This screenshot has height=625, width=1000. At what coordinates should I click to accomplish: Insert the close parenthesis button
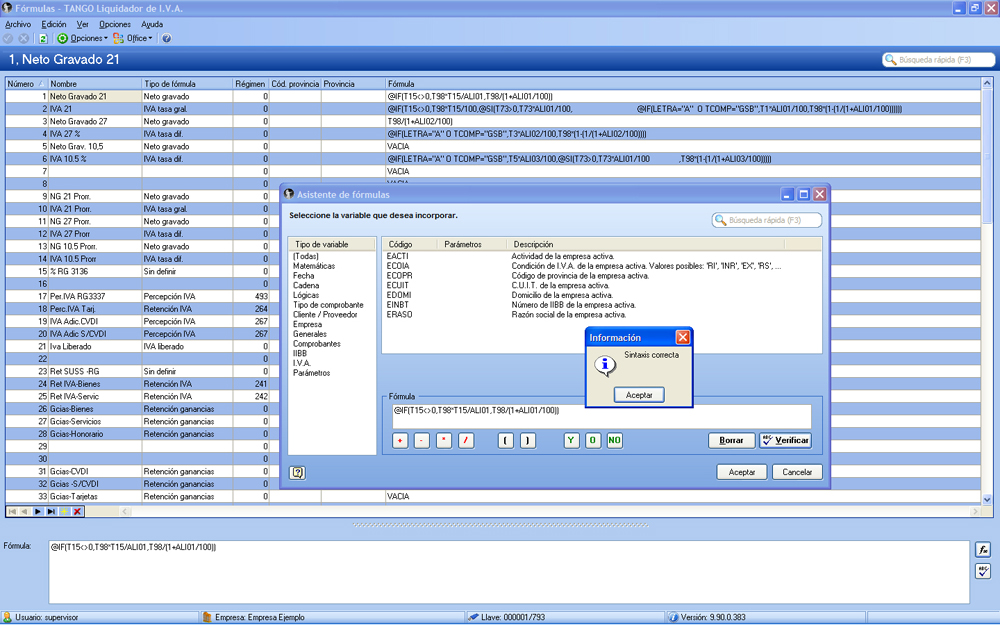527,441
